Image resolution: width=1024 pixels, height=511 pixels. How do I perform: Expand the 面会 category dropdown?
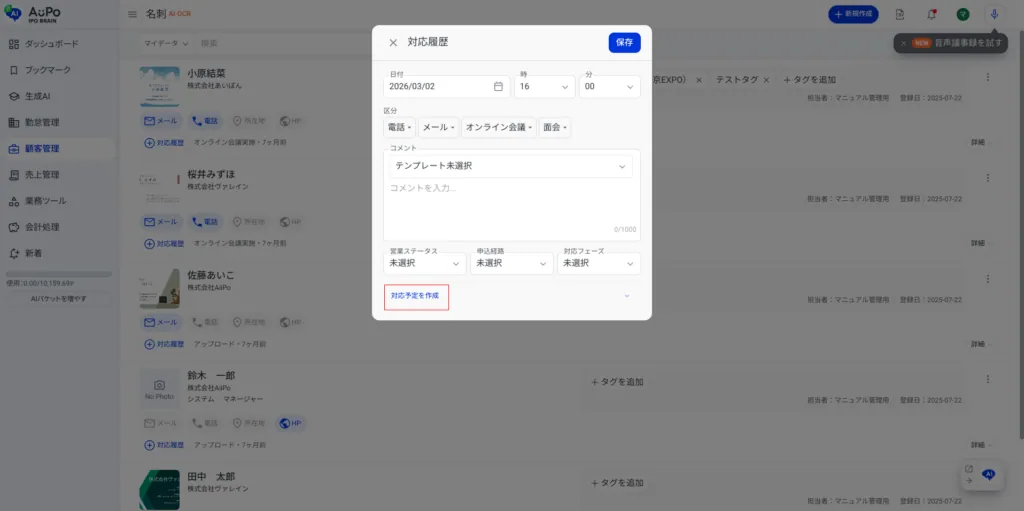pos(555,127)
